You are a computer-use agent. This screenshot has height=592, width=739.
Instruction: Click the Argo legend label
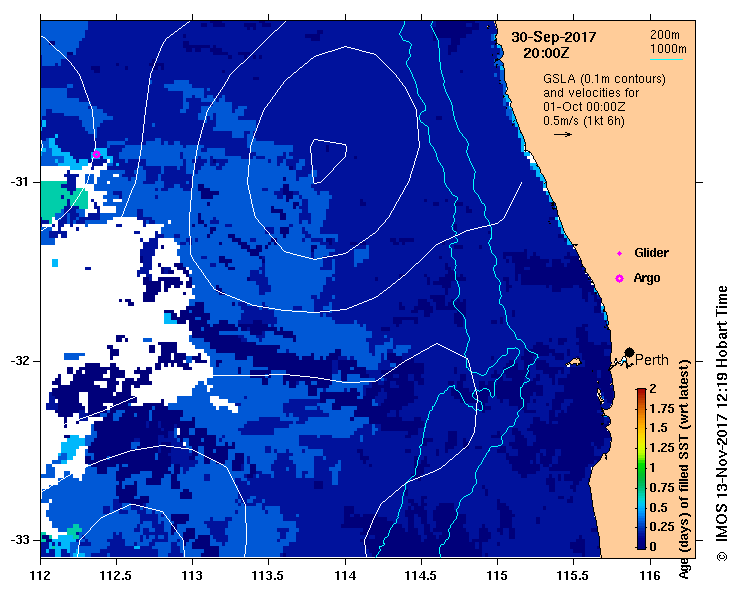click(x=647, y=278)
